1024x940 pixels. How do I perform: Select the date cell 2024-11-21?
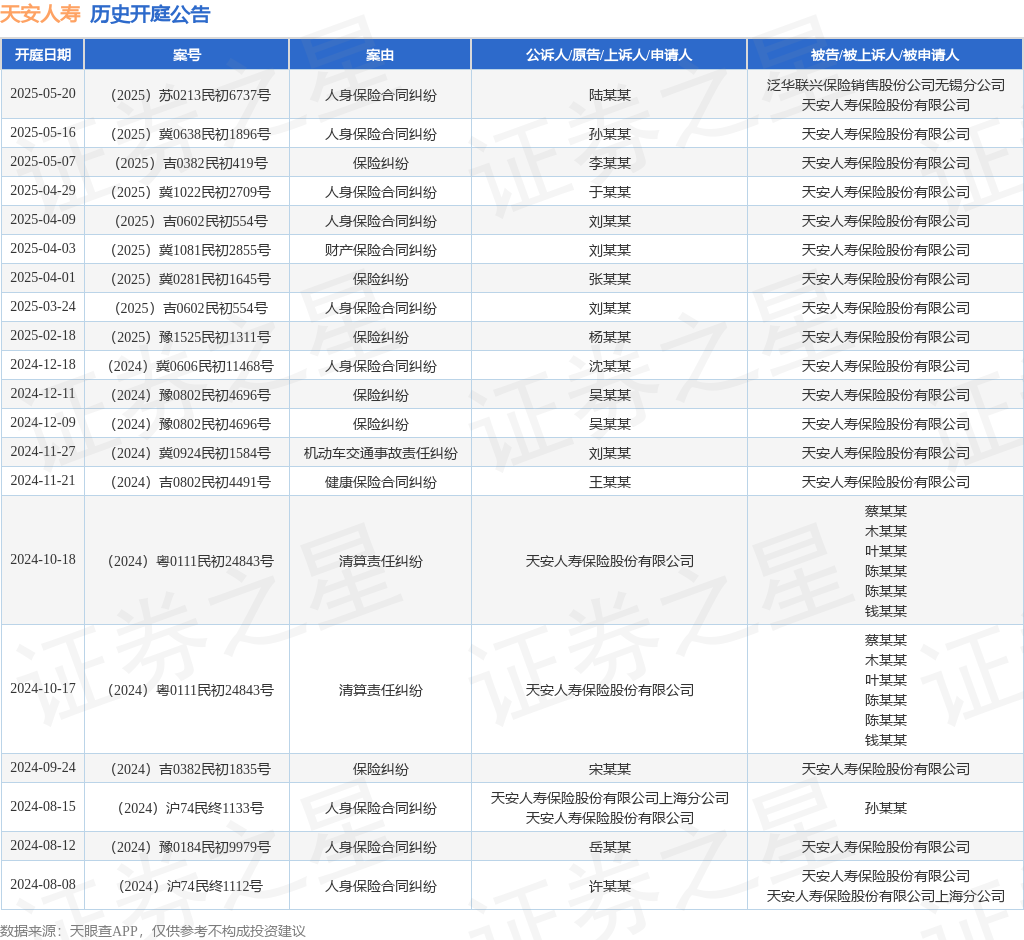point(43,480)
